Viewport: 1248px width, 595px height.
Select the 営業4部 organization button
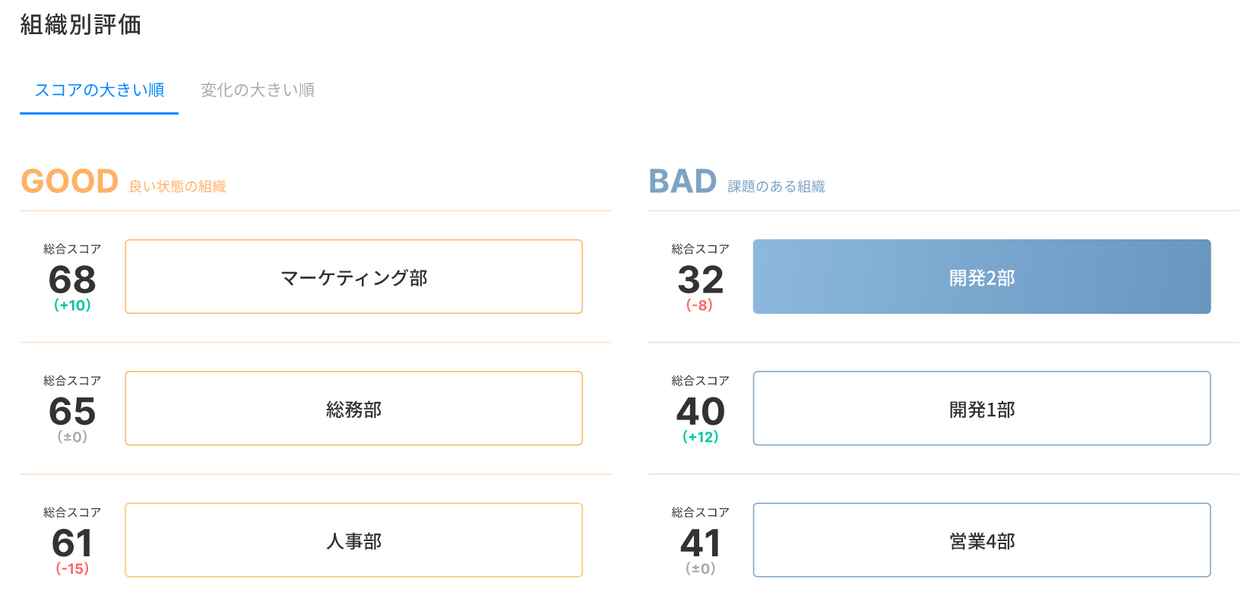click(x=982, y=541)
